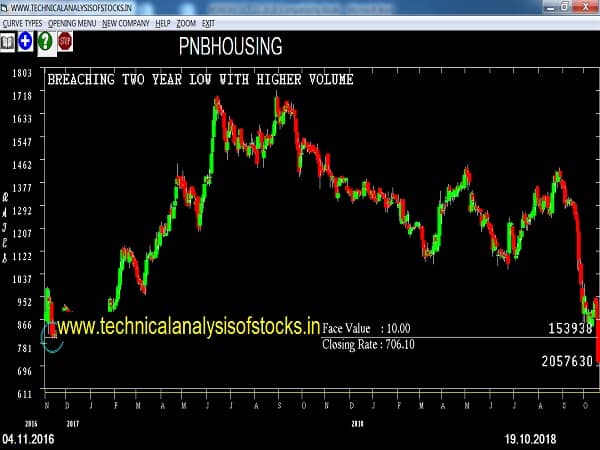Click the technicalanalysisofstocks.in watermark link
This screenshot has width=600, height=450.
(x=188, y=326)
